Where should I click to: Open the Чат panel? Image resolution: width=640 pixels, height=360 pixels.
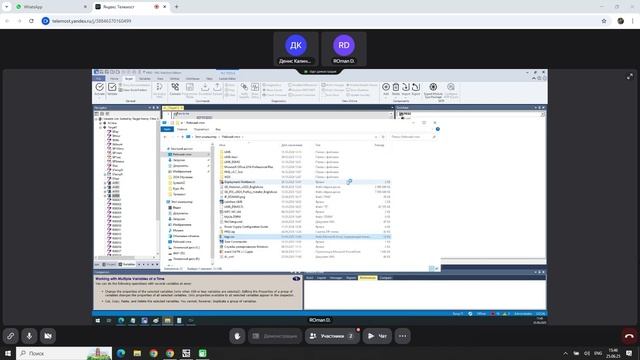(x=377, y=336)
